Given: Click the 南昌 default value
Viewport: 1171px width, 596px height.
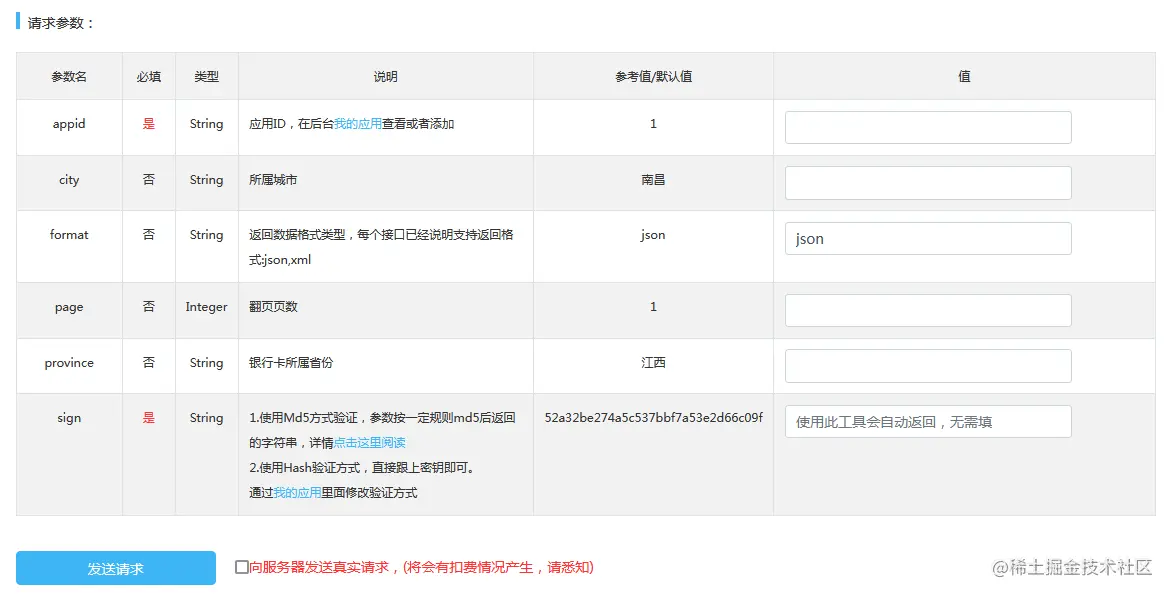Looking at the screenshot, I should (653, 180).
